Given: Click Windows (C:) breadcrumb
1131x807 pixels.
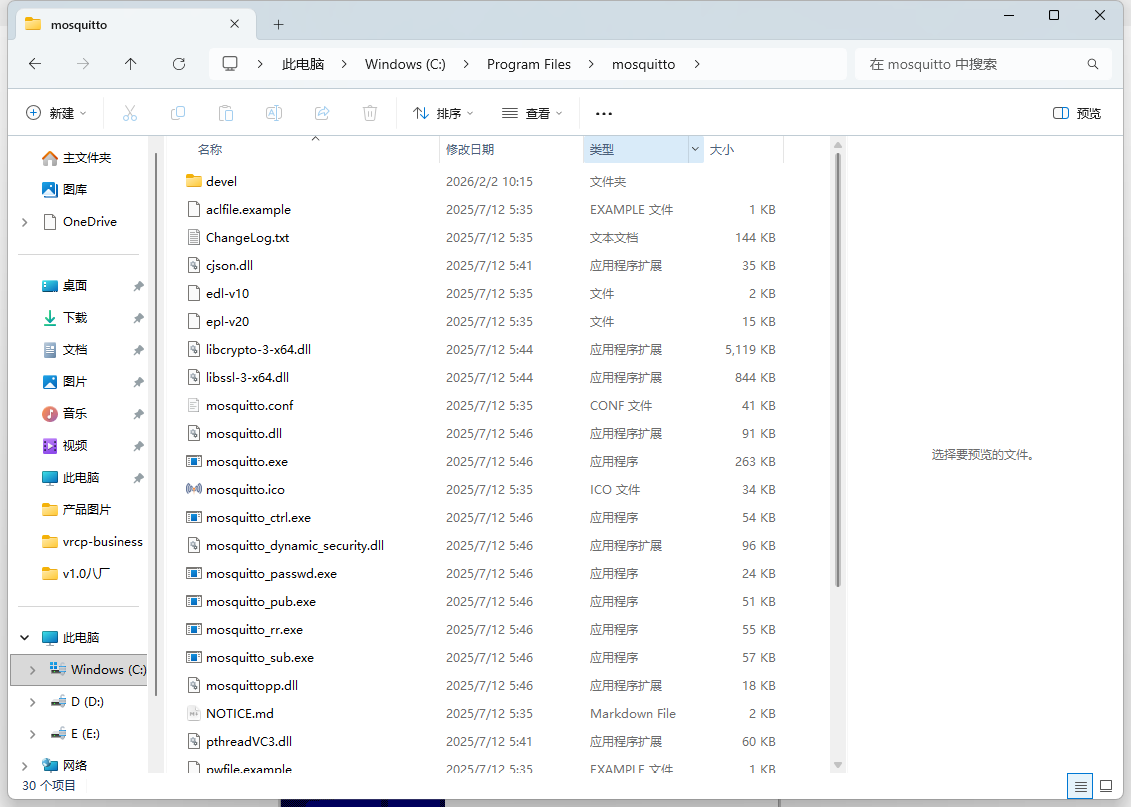Looking at the screenshot, I should (x=405, y=64).
